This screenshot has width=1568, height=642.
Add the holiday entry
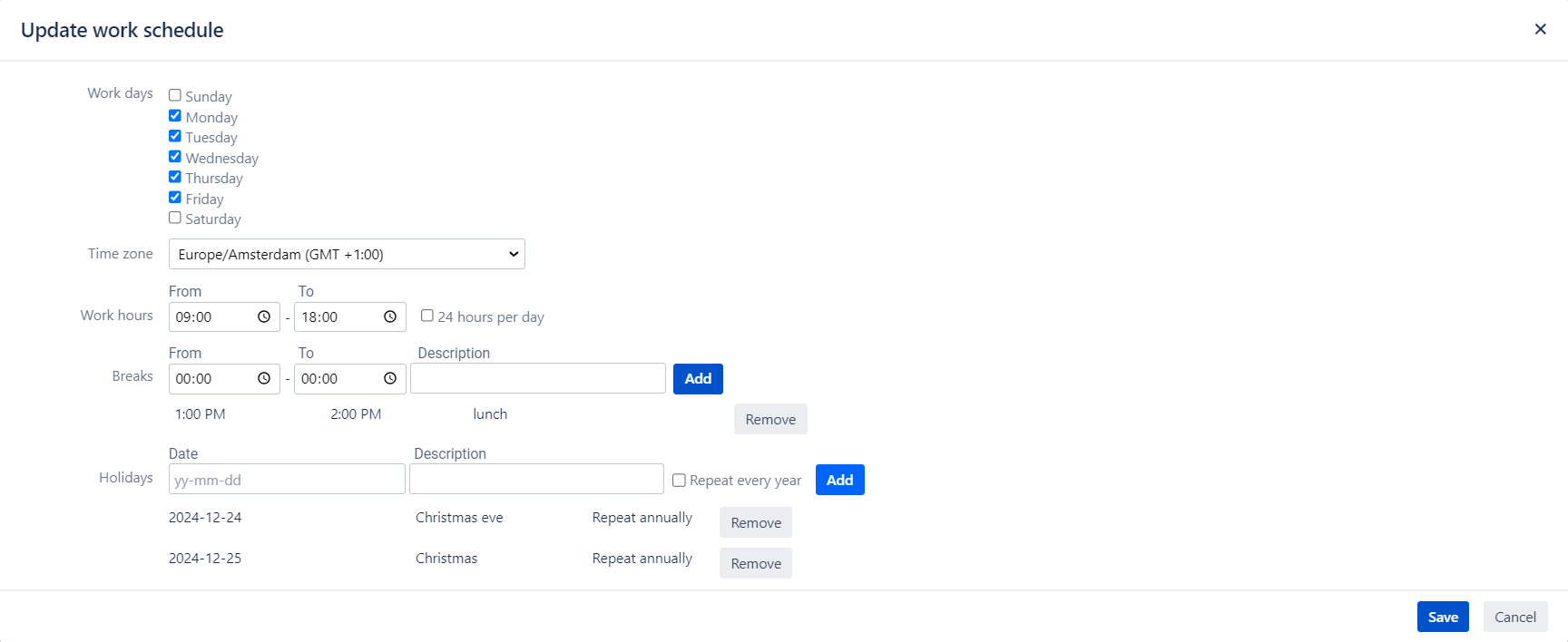click(839, 480)
